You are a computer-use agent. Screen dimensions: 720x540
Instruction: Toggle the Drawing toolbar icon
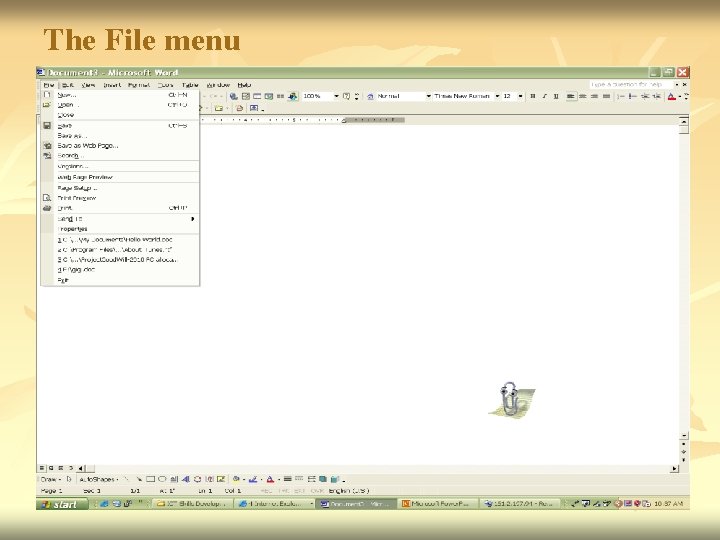tap(292, 96)
